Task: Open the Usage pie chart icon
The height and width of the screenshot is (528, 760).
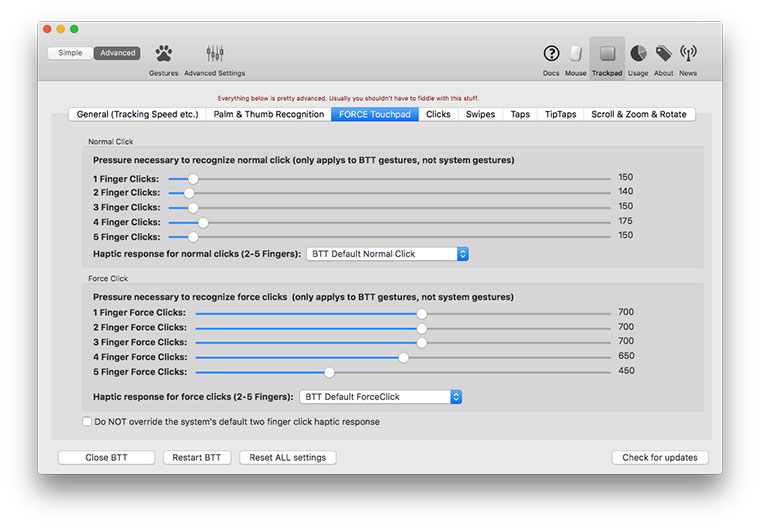Action: coord(637,54)
